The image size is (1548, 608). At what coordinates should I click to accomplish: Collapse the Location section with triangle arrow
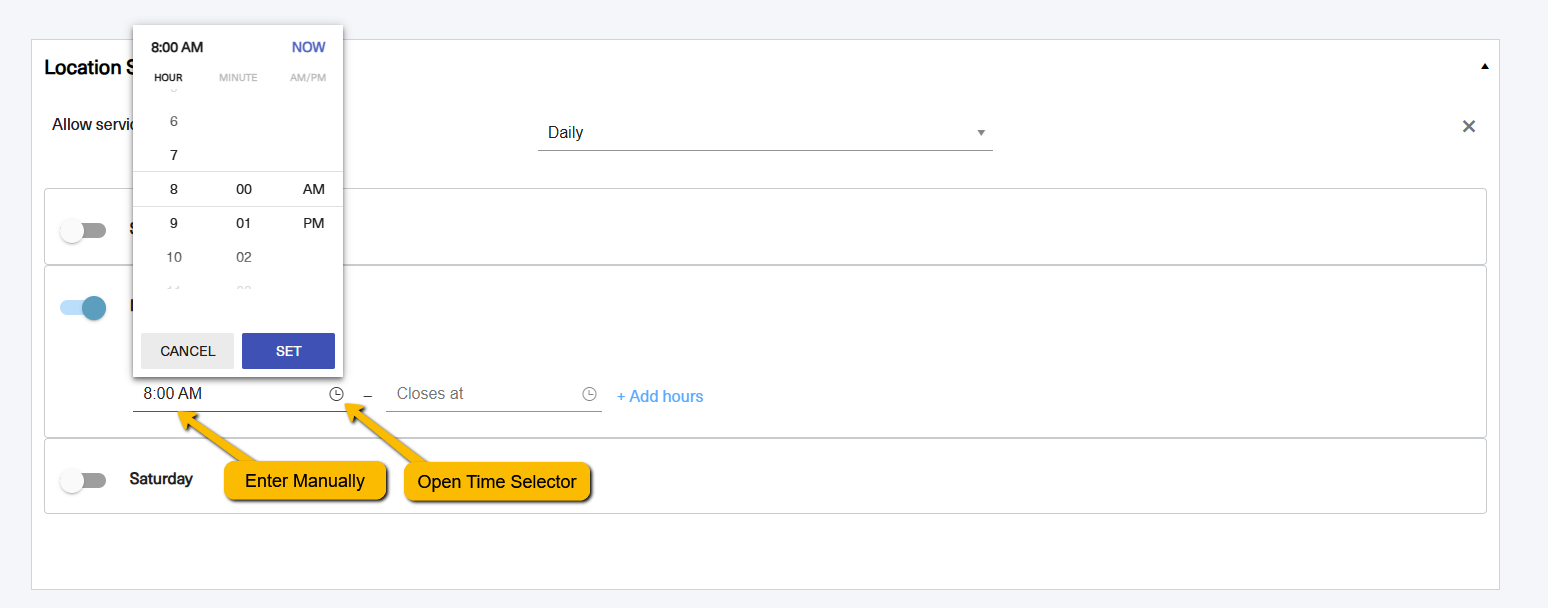[1485, 67]
